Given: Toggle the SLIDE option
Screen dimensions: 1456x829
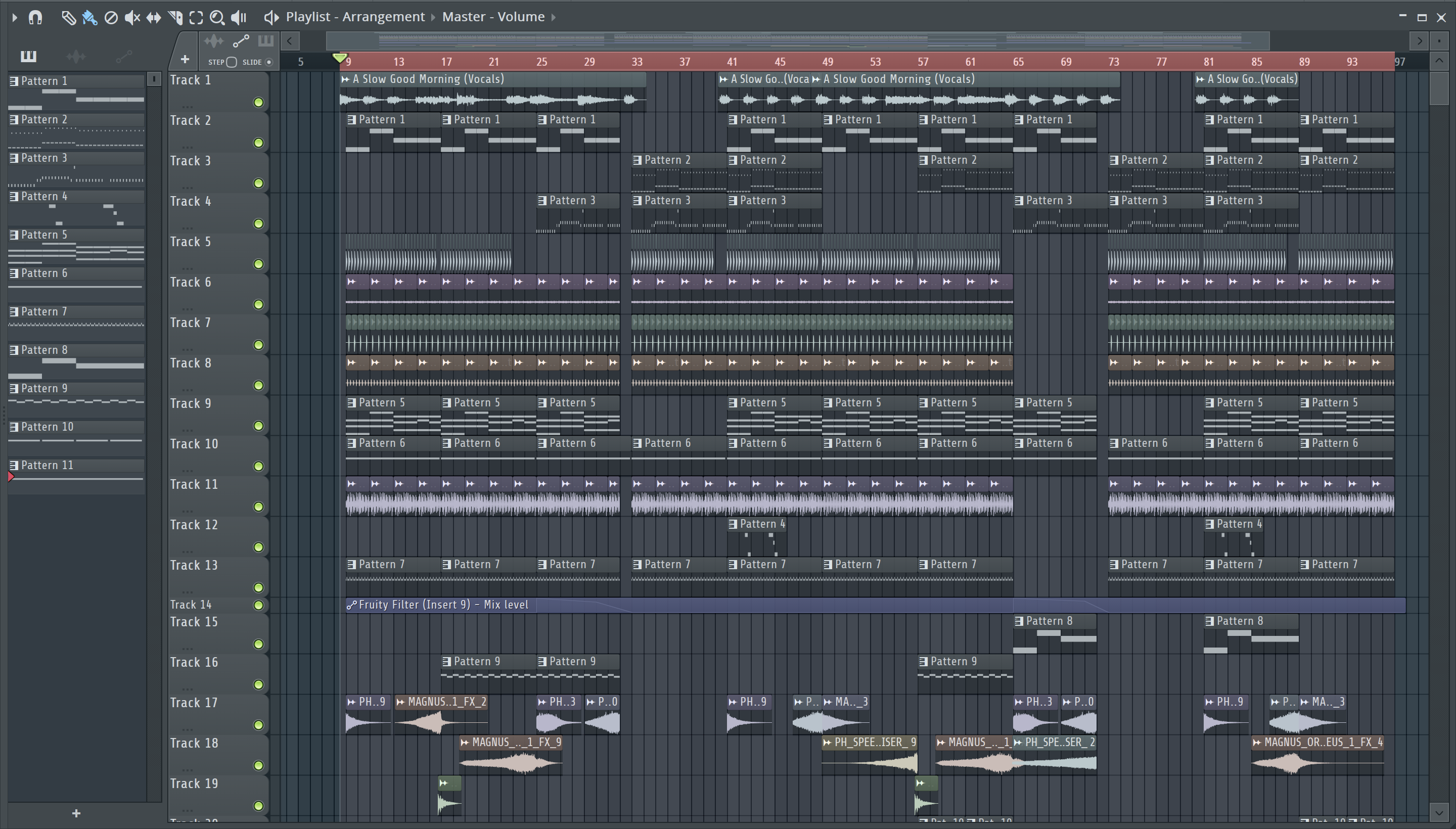Looking at the screenshot, I should point(269,62).
